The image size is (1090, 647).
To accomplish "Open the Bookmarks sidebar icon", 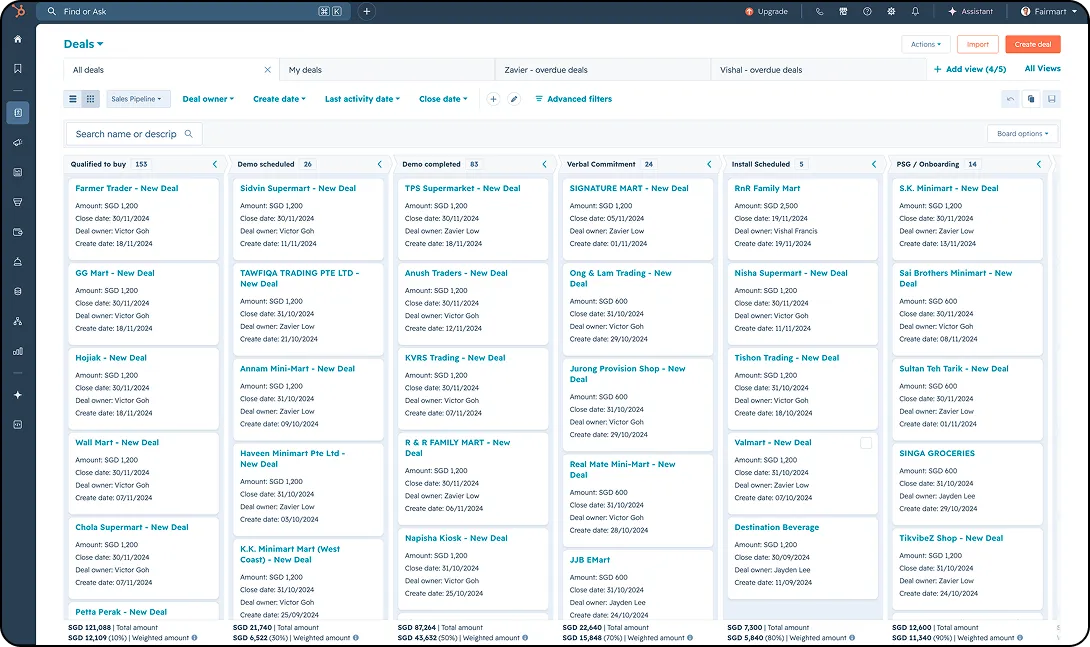I will pyautogui.click(x=18, y=68).
